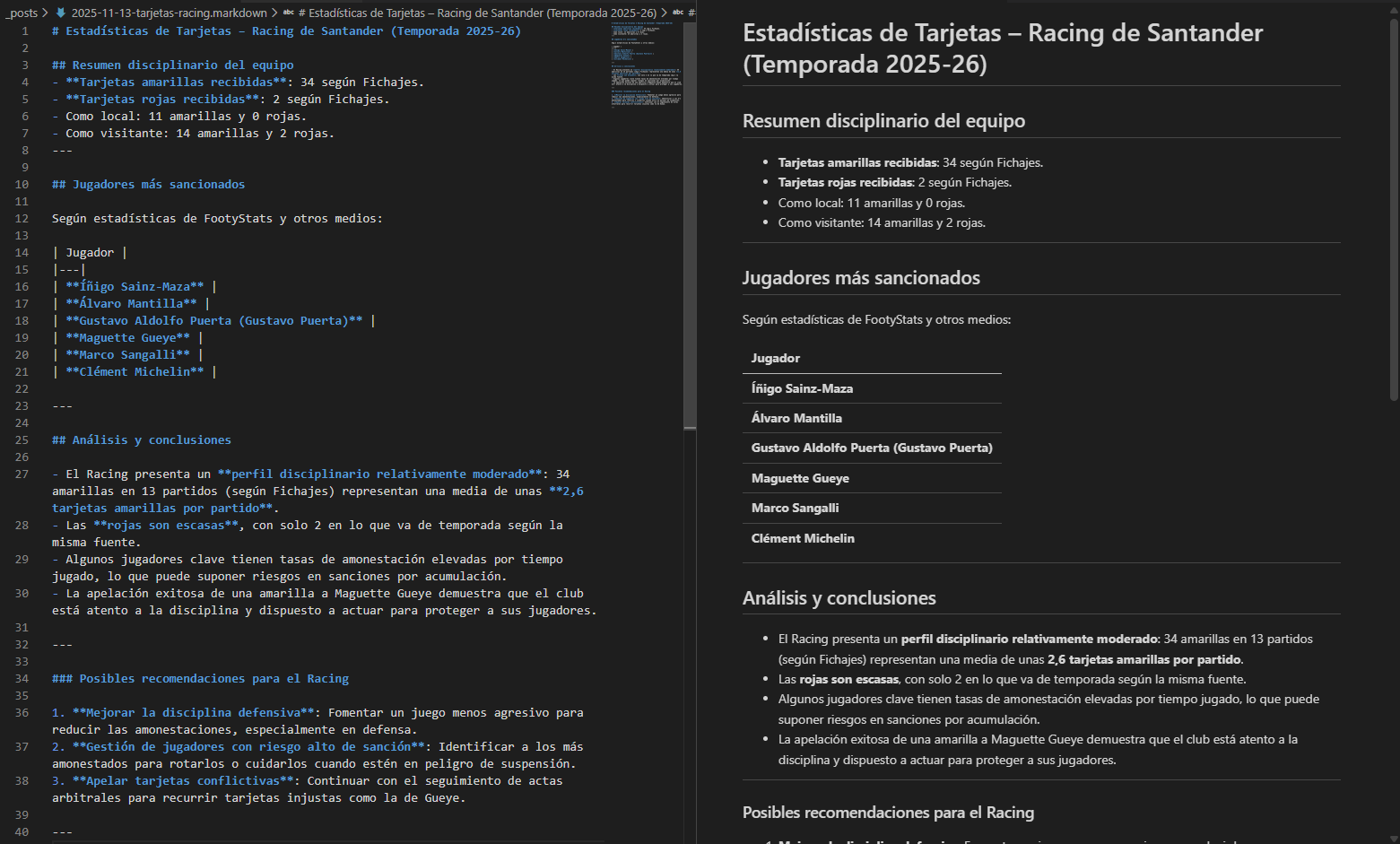
Task: Click the chevron after the tarjetas-racing.markdown breadcrumb
Action: (x=274, y=13)
